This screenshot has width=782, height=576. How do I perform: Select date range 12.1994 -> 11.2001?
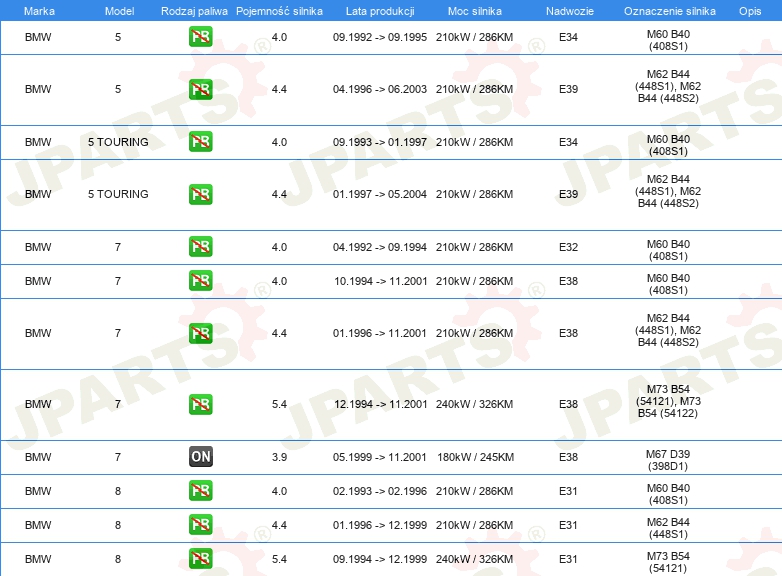point(381,404)
